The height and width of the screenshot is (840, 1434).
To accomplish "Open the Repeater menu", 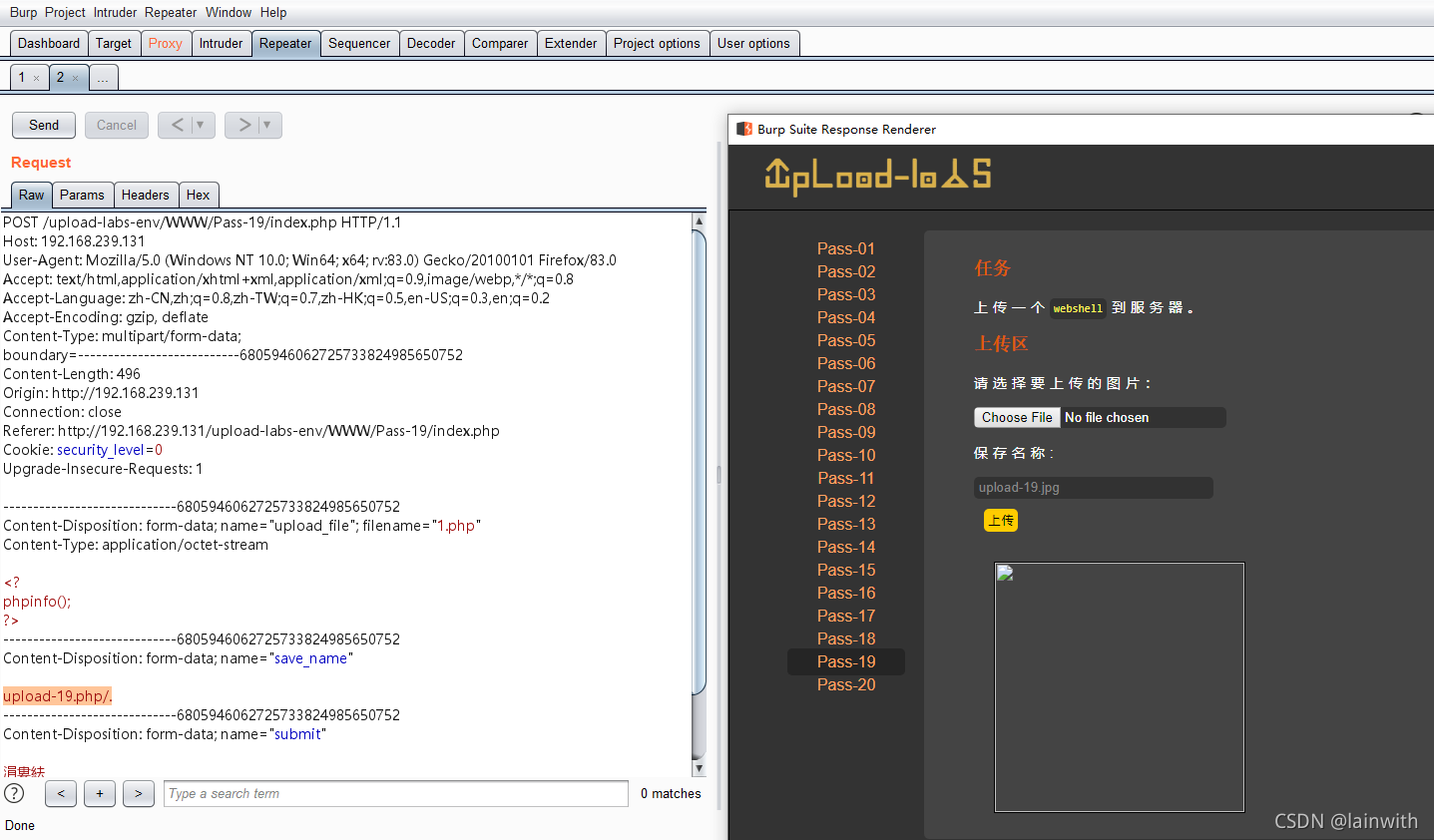I will 171,12.
